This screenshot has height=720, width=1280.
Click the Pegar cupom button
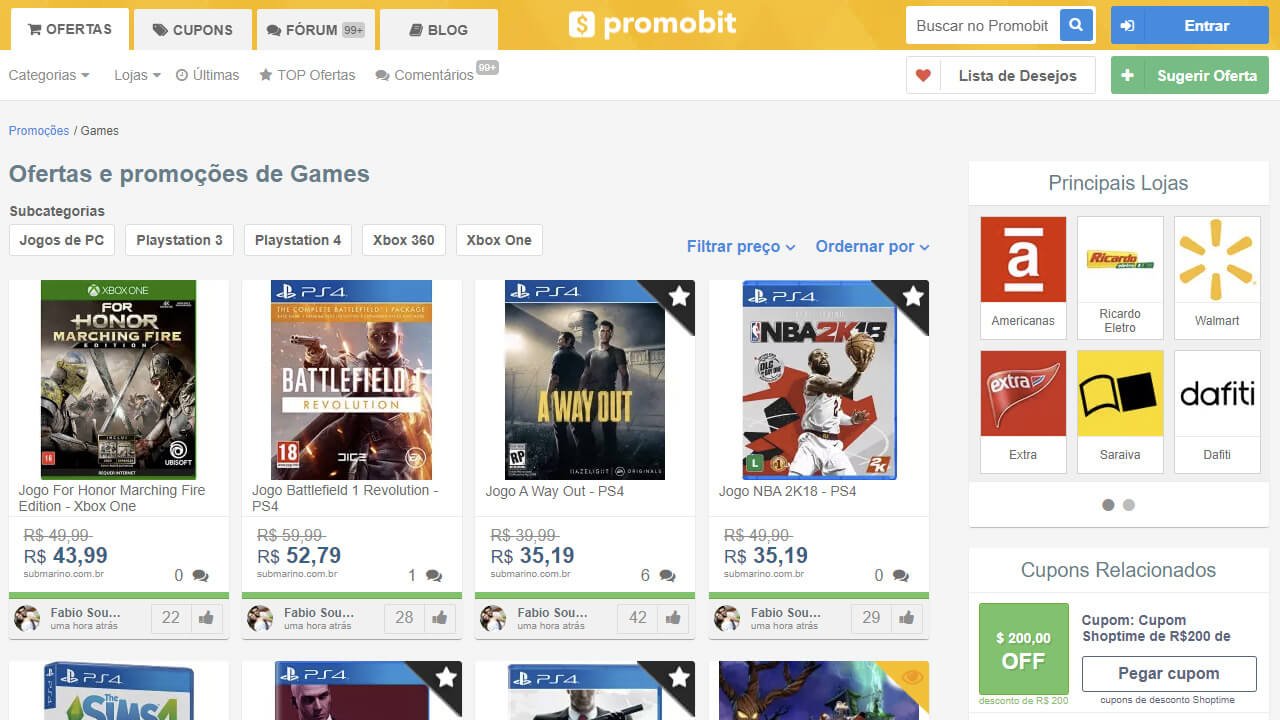(1168, 674)
